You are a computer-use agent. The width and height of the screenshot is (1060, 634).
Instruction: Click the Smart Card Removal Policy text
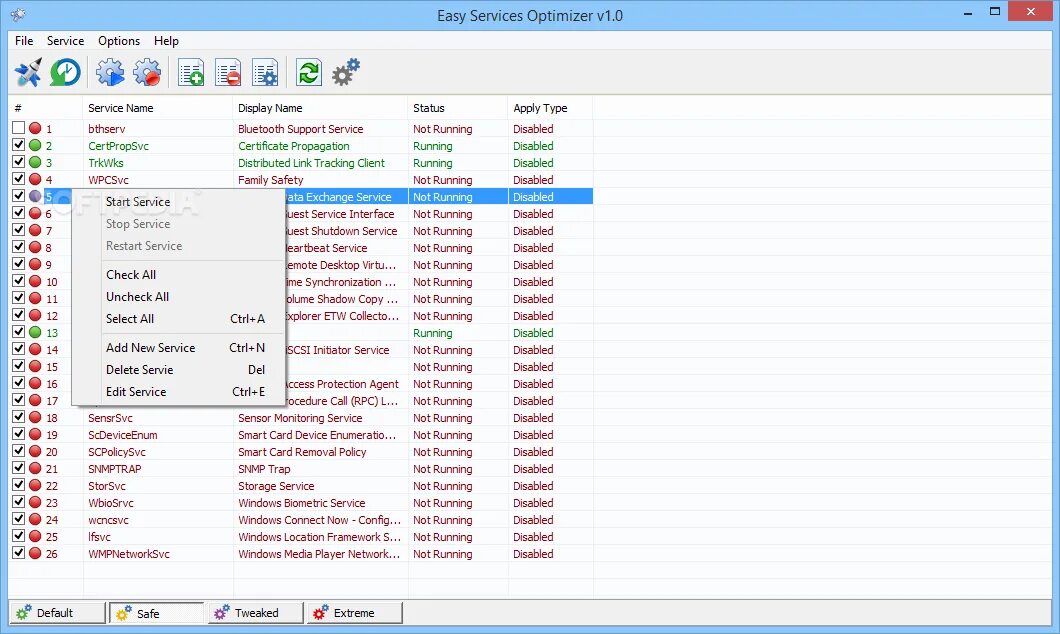[302, 452]
